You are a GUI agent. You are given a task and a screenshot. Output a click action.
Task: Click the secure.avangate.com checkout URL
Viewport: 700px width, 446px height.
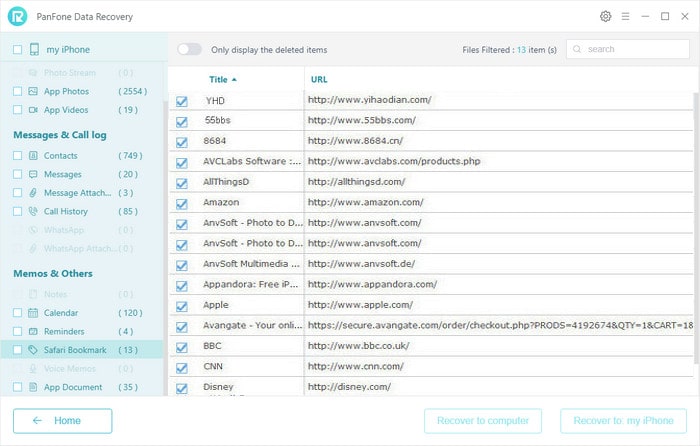[500, 325]
